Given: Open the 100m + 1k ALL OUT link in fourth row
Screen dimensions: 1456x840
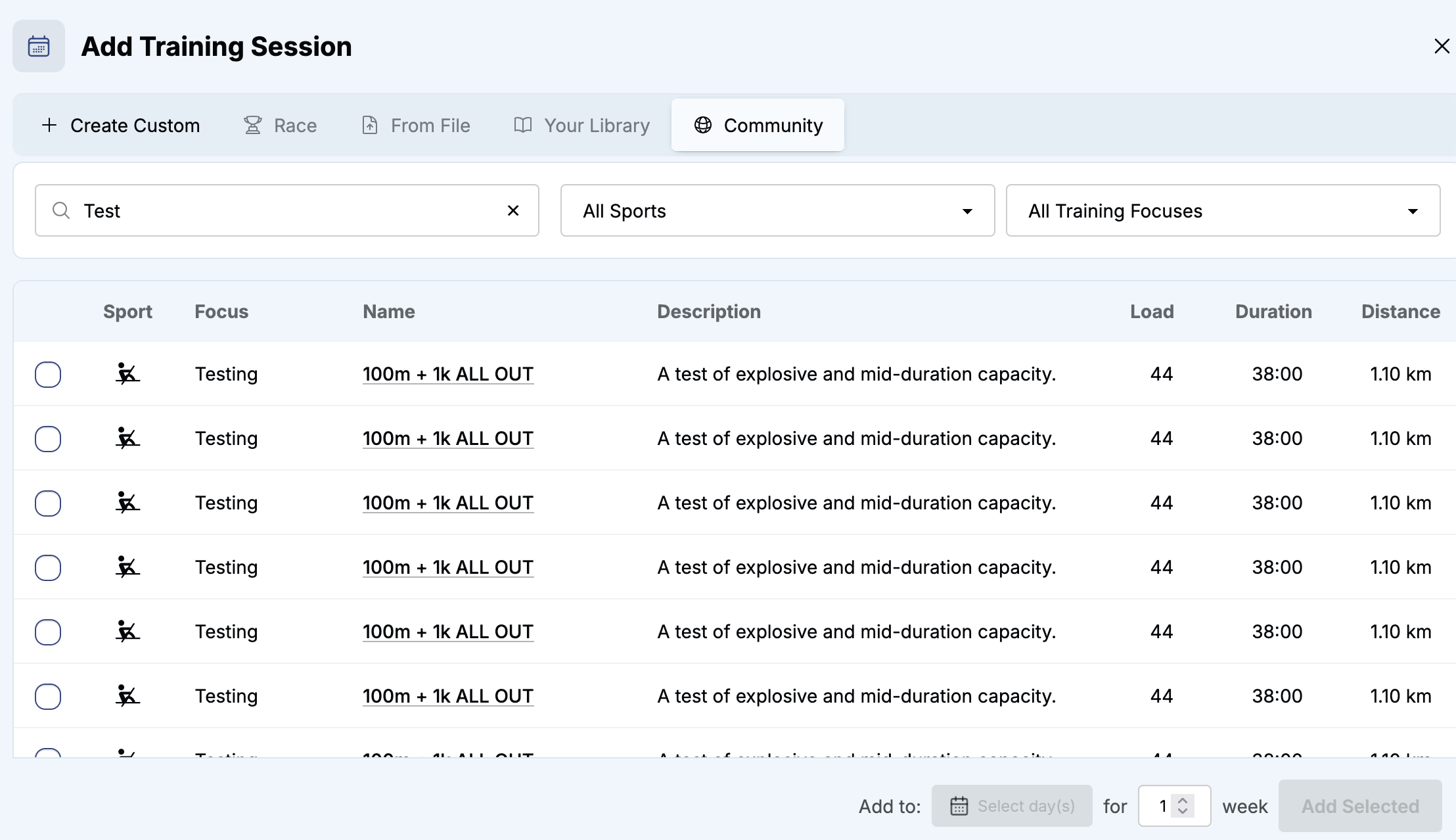Looking at the screenshot, I should point(448,567).
